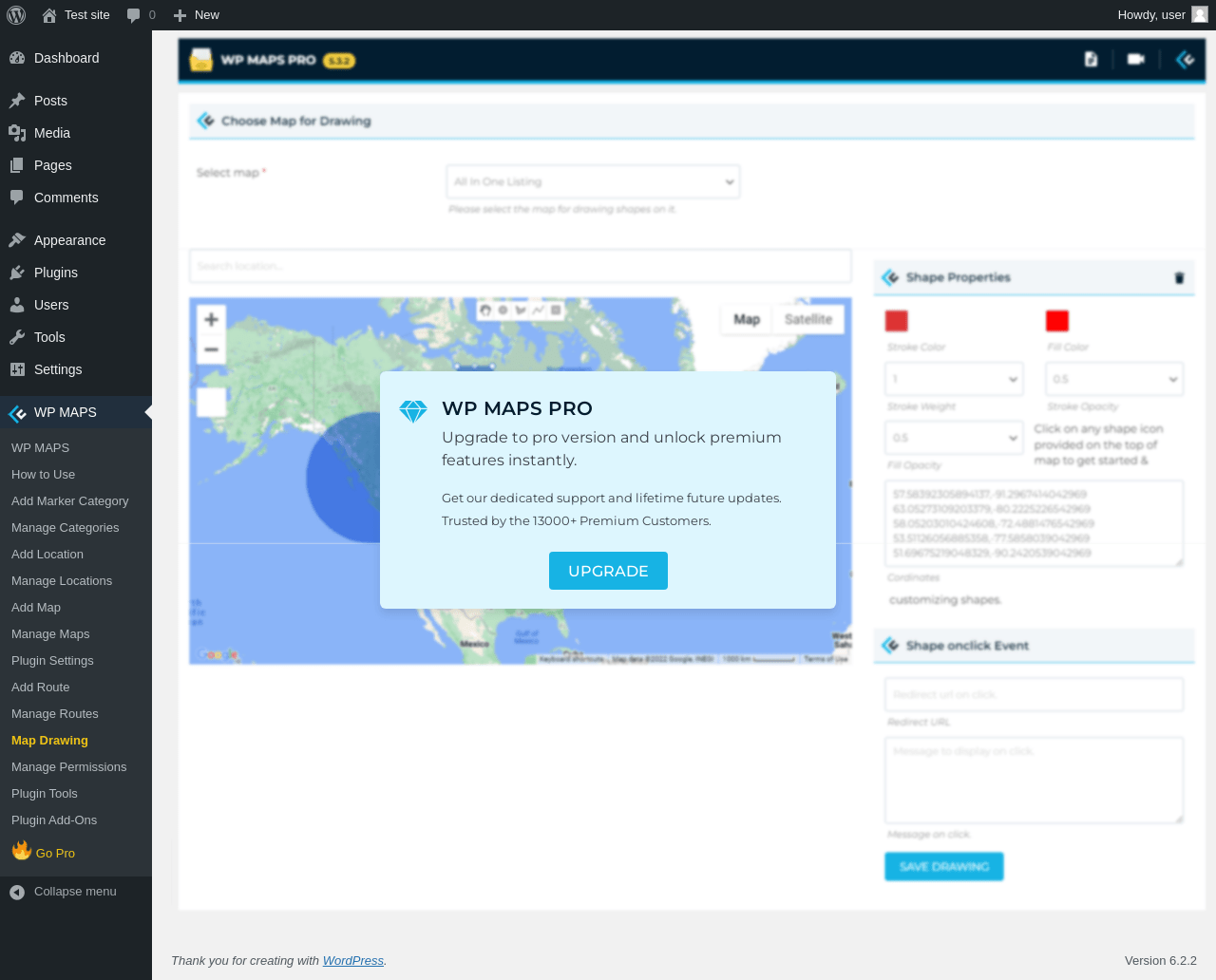Viewport: 1216px width, 980px height.
Task: Click the Tools wrench icon in sidebar
Action: point(17,337)
